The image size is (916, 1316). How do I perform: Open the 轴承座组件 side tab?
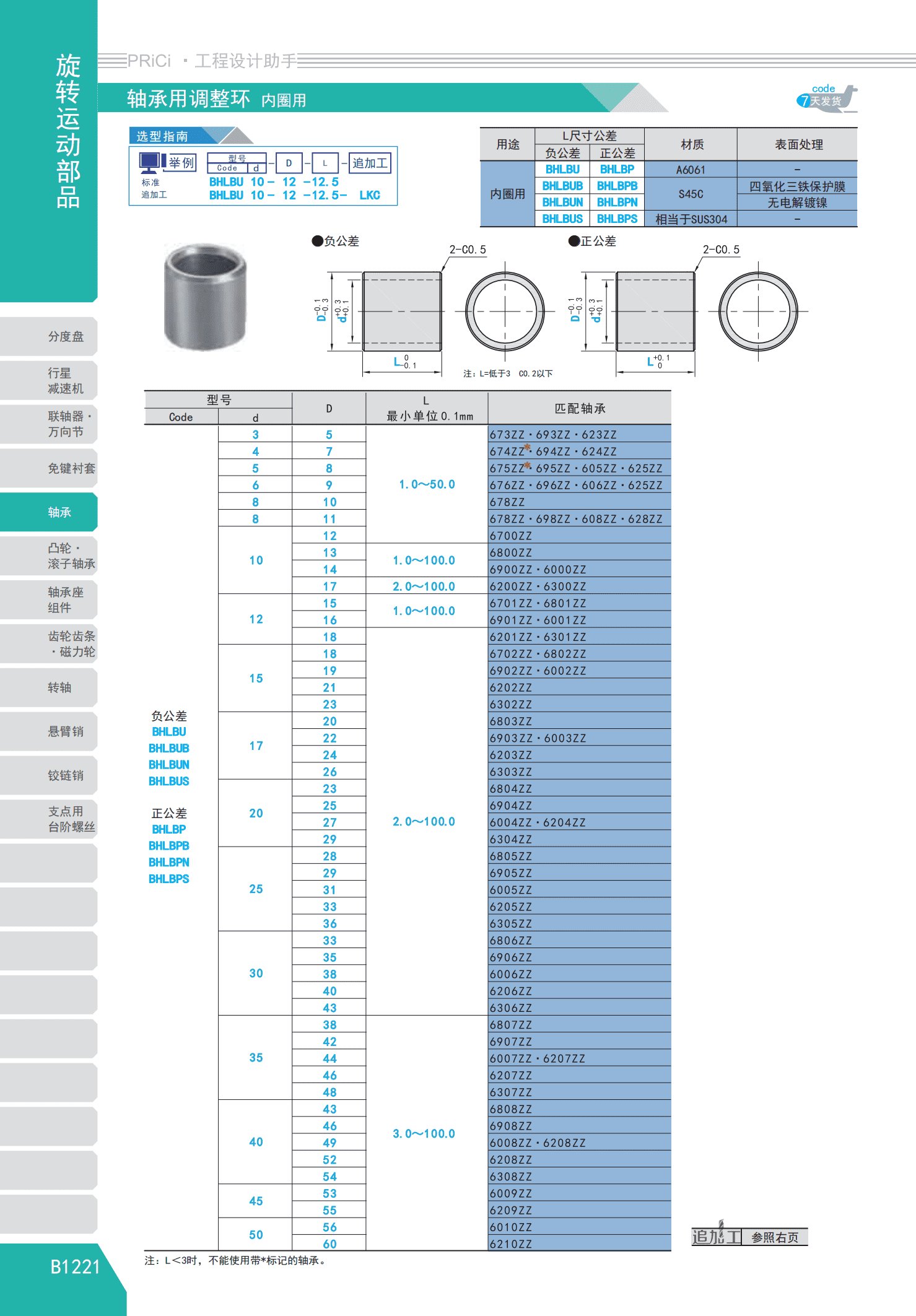pos(49,600)
